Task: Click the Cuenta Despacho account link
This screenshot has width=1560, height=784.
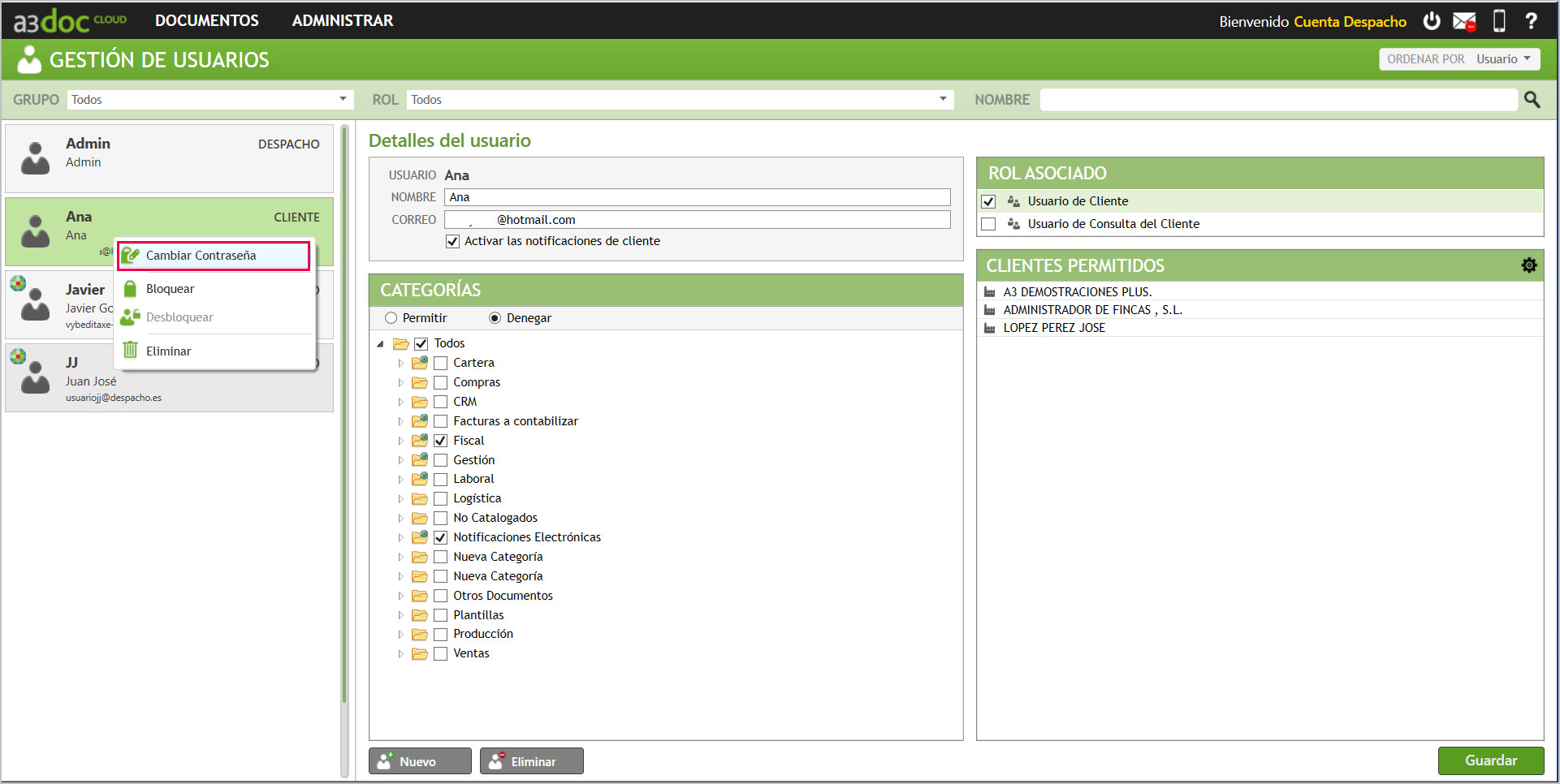Action: pos(1350,22)
